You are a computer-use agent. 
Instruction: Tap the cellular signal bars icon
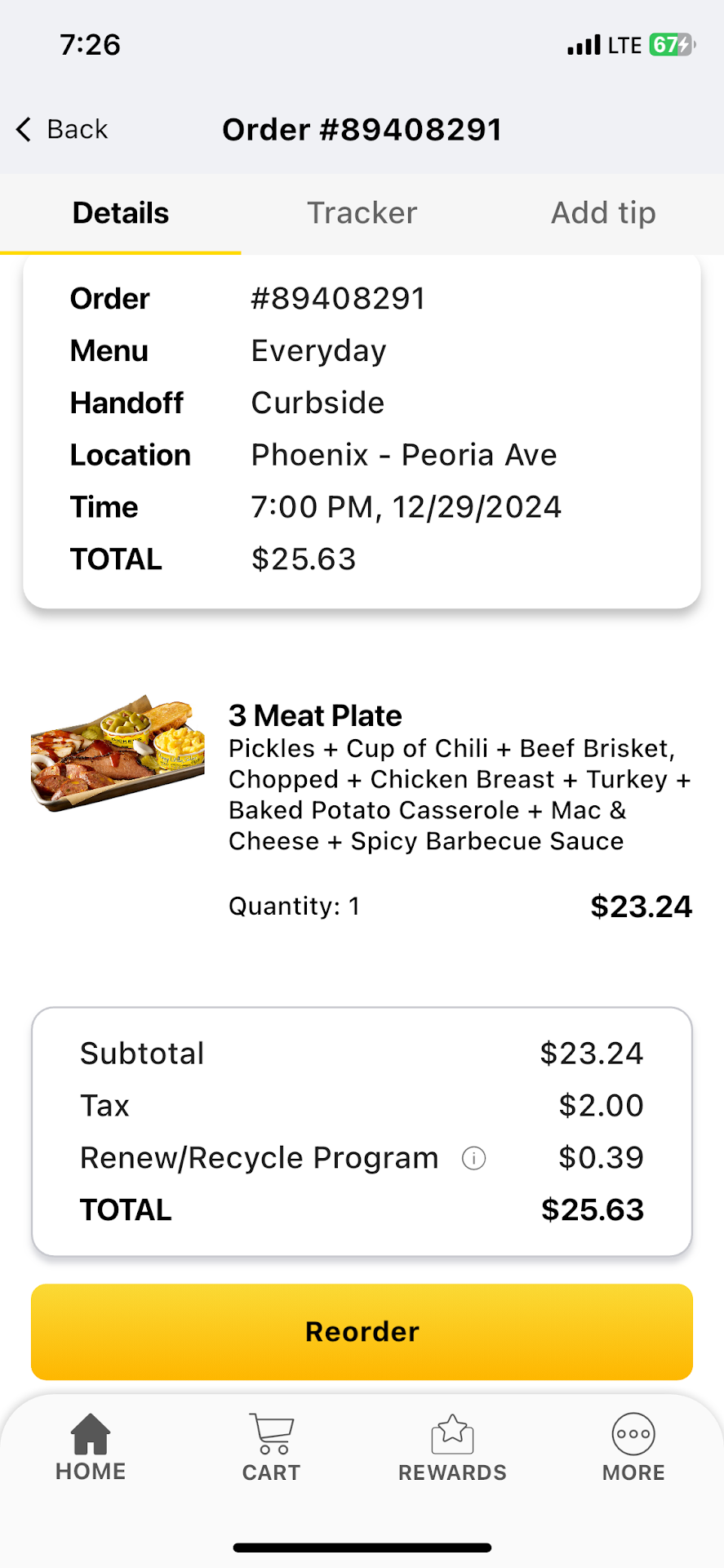coord(584,45)
